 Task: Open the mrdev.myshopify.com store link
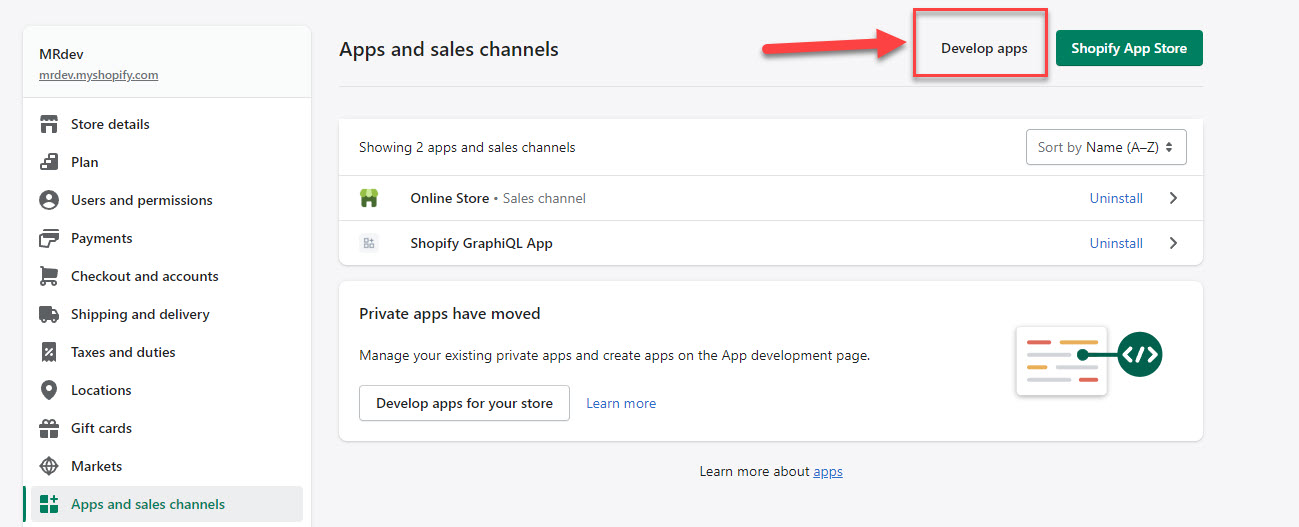(99, 75)
